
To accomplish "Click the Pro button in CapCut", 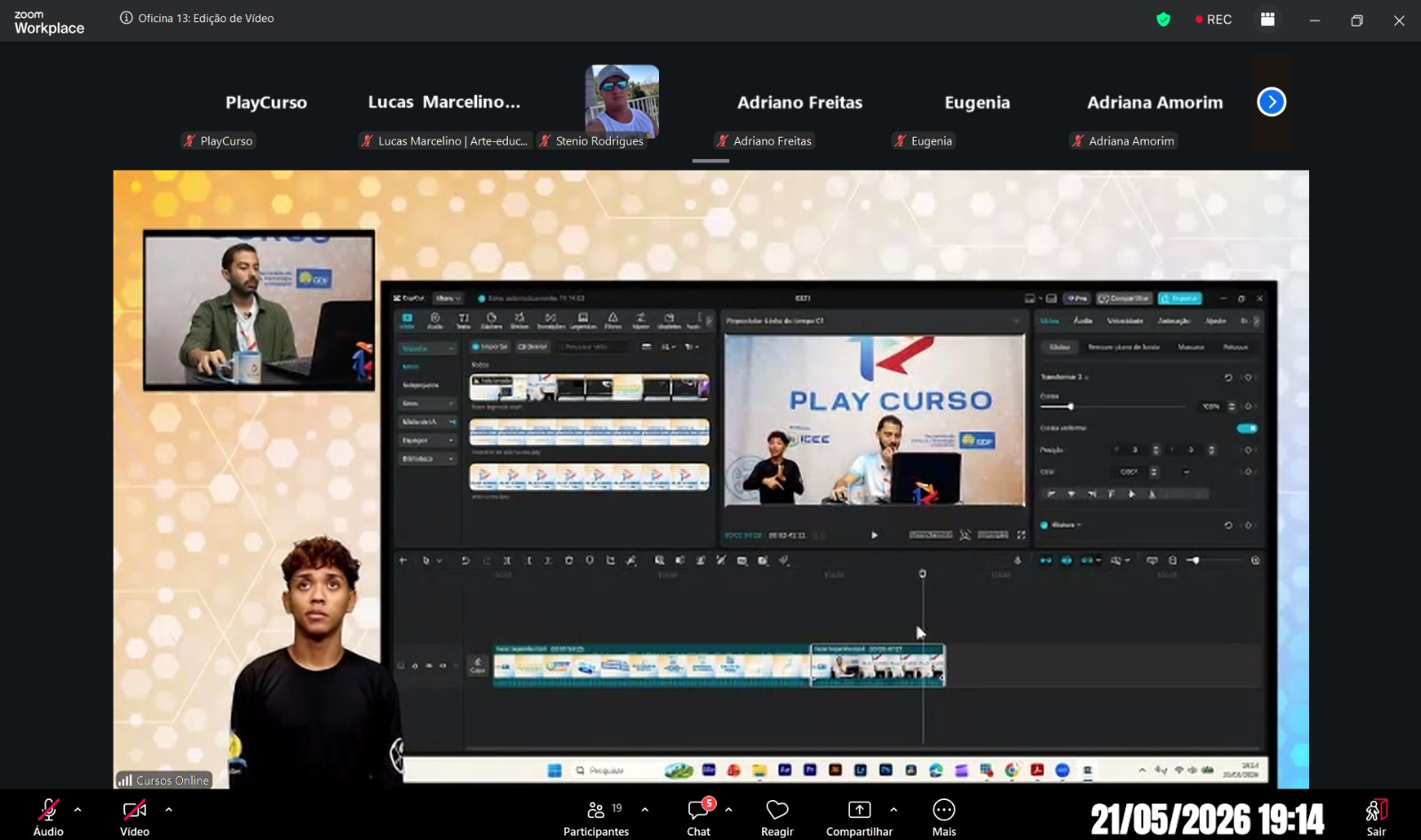I will tap(1077, 298).
